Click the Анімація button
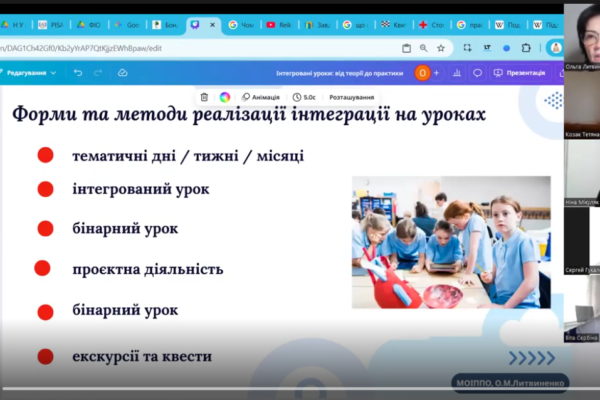Image resolution: width=600 pixels, height=400 pixels. 259,97
